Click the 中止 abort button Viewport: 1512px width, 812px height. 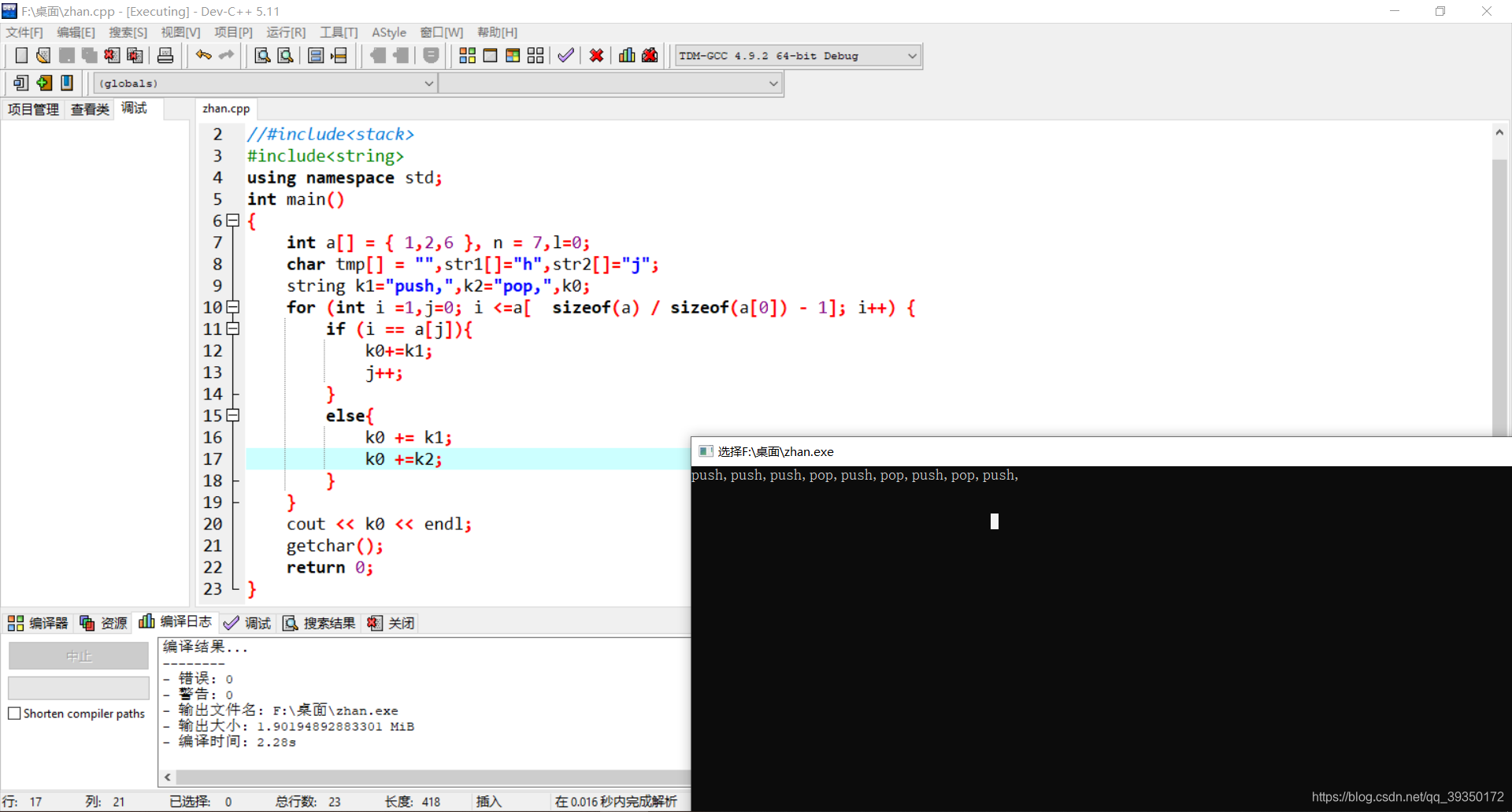79,656
